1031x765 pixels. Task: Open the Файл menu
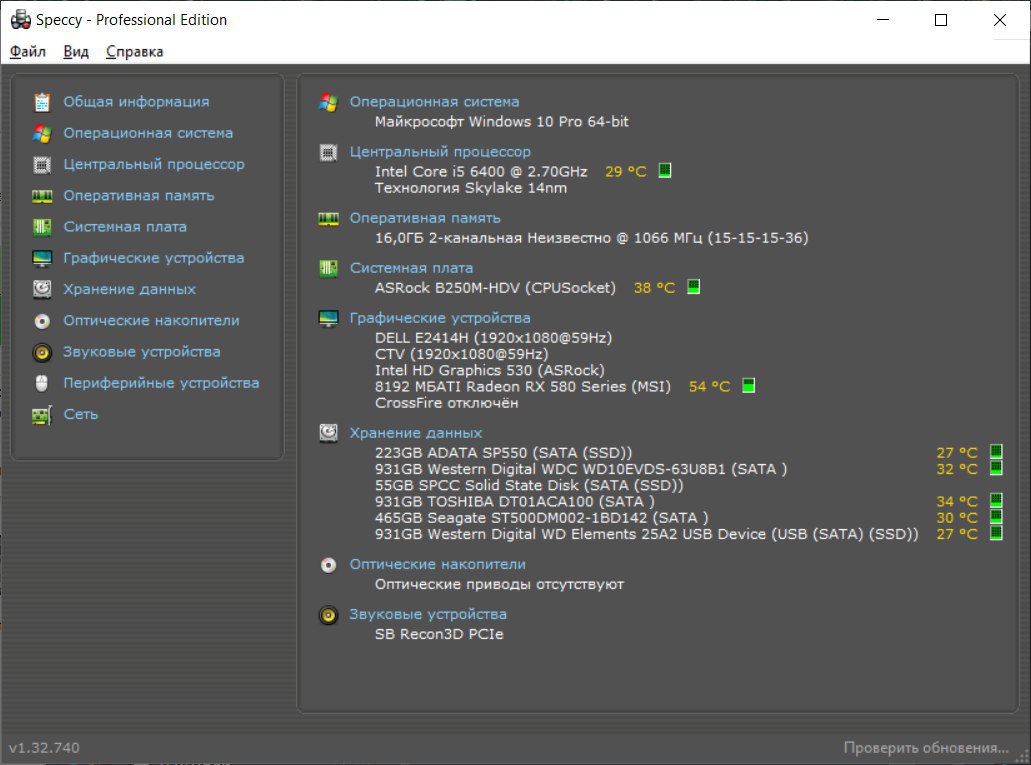pyautogui.click(x=28, y=51)
